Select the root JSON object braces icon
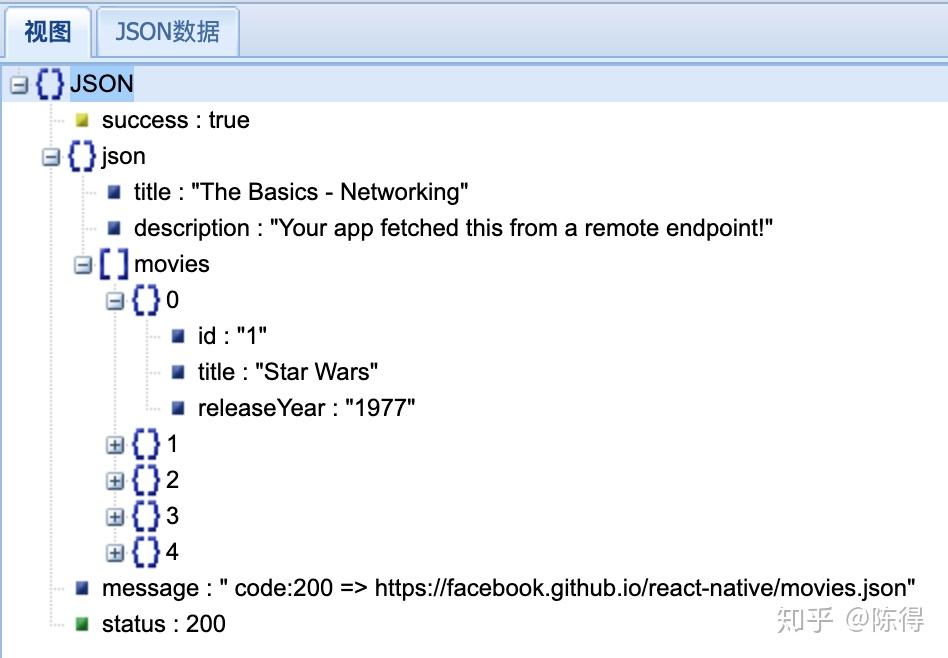 50,83
